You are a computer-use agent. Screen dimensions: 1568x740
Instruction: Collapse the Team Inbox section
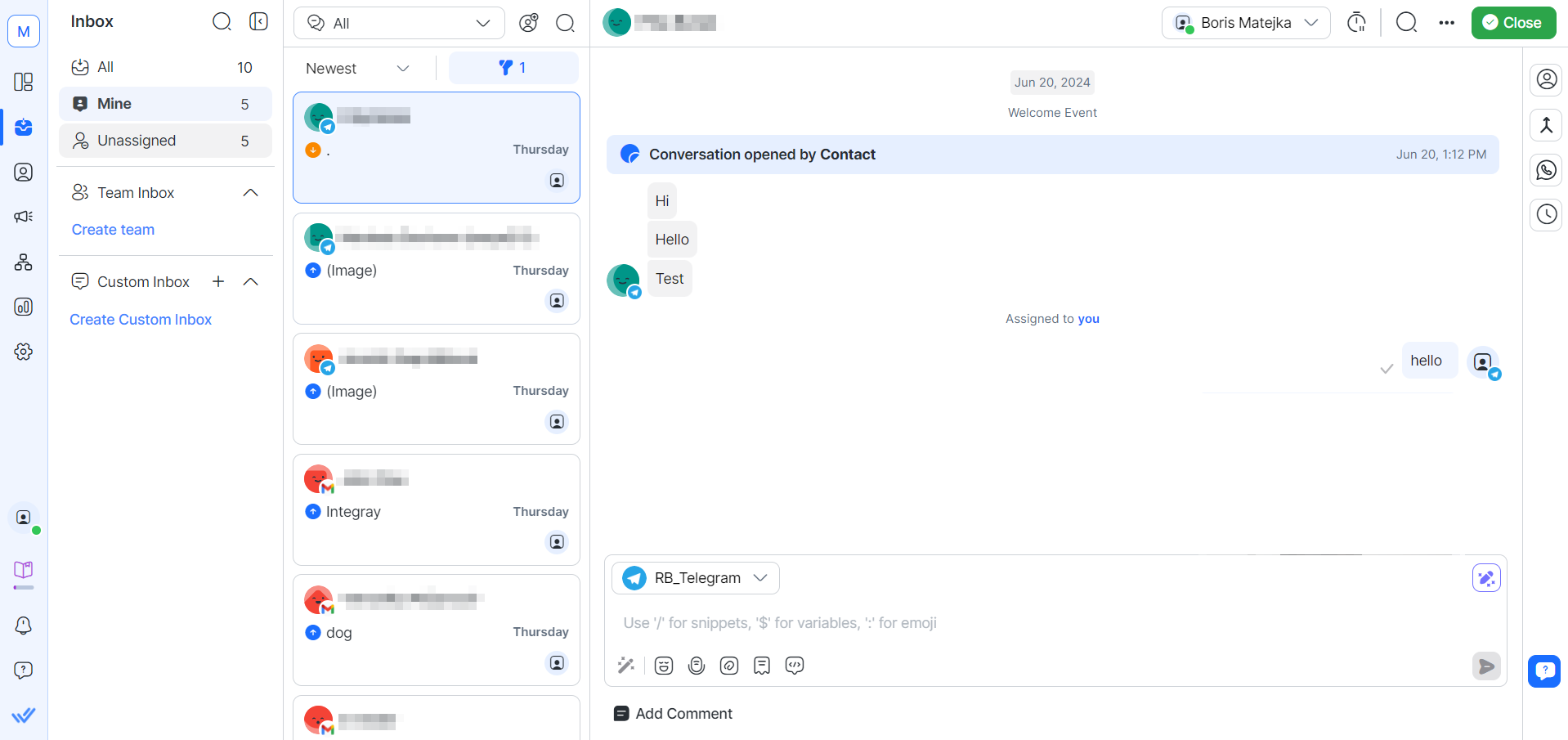251,193
